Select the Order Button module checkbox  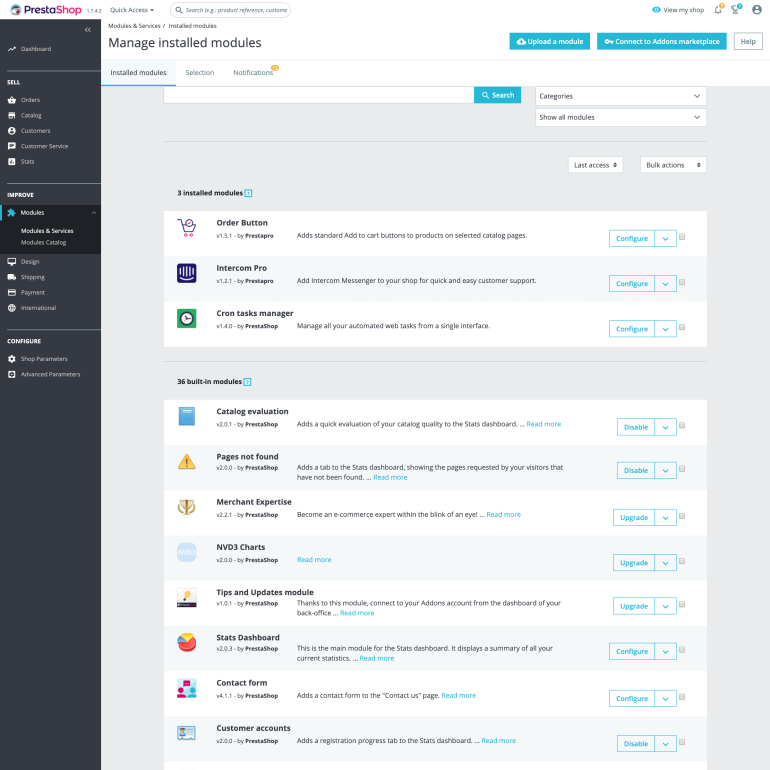pyautogui.click(x=682, y=237)
